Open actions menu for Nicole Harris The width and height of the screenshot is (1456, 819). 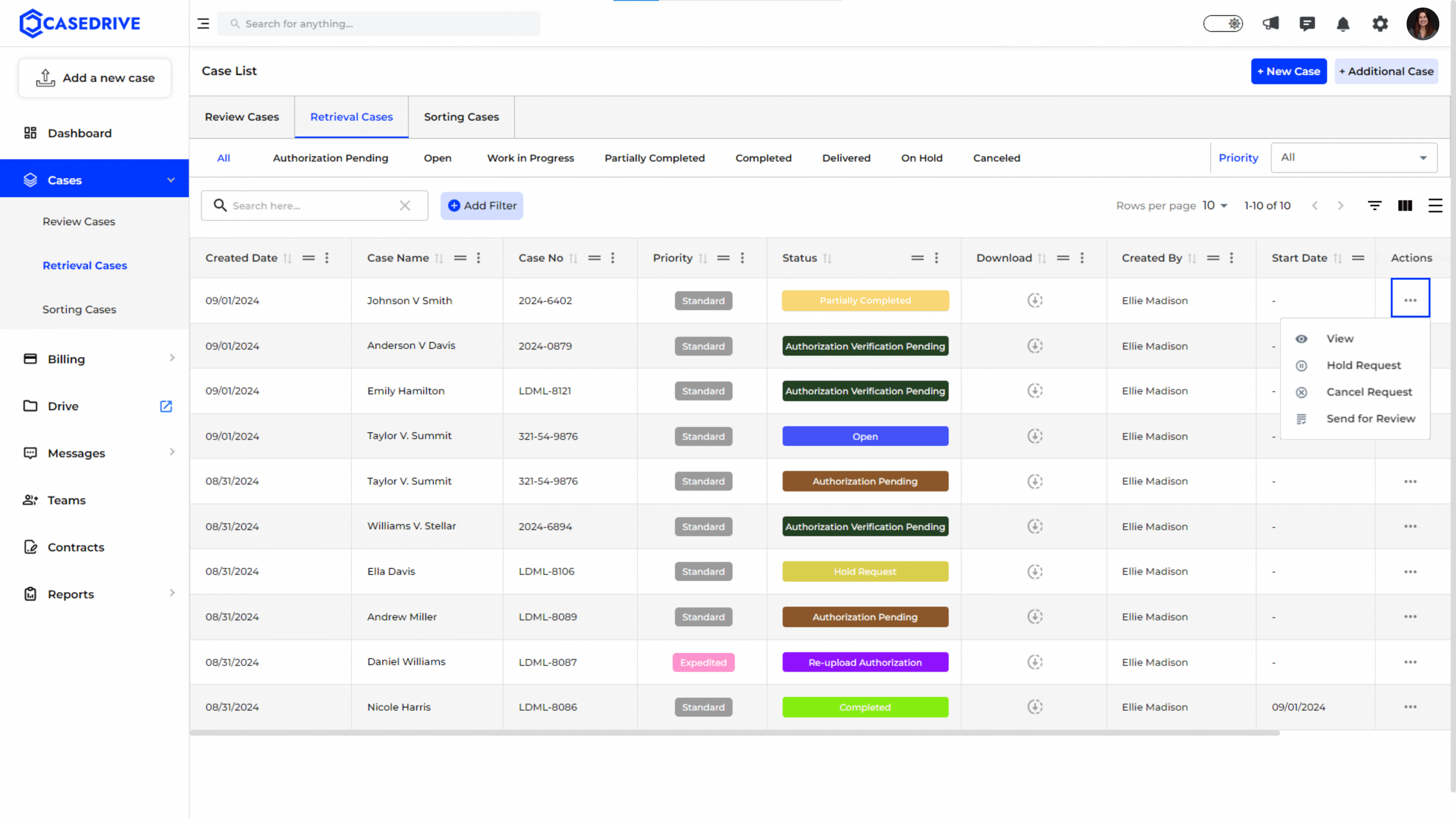(x=1410, y=707)
